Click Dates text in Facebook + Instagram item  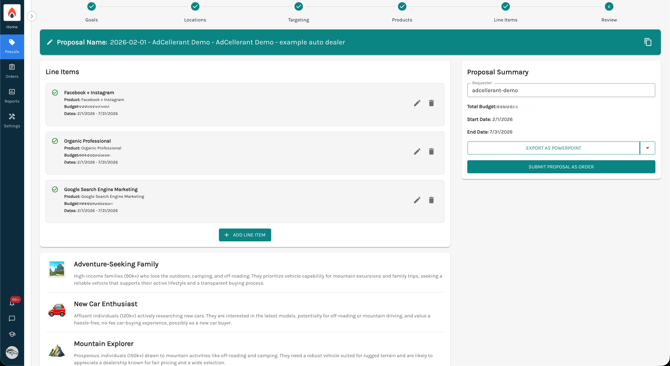click(x=91, y=114)
